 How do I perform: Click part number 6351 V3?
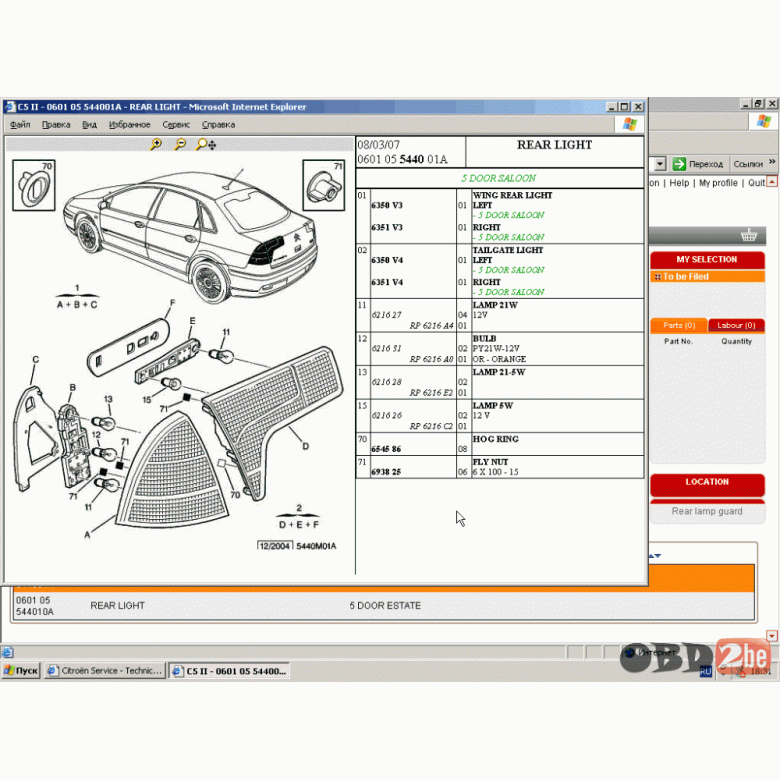tap(387, 227)
